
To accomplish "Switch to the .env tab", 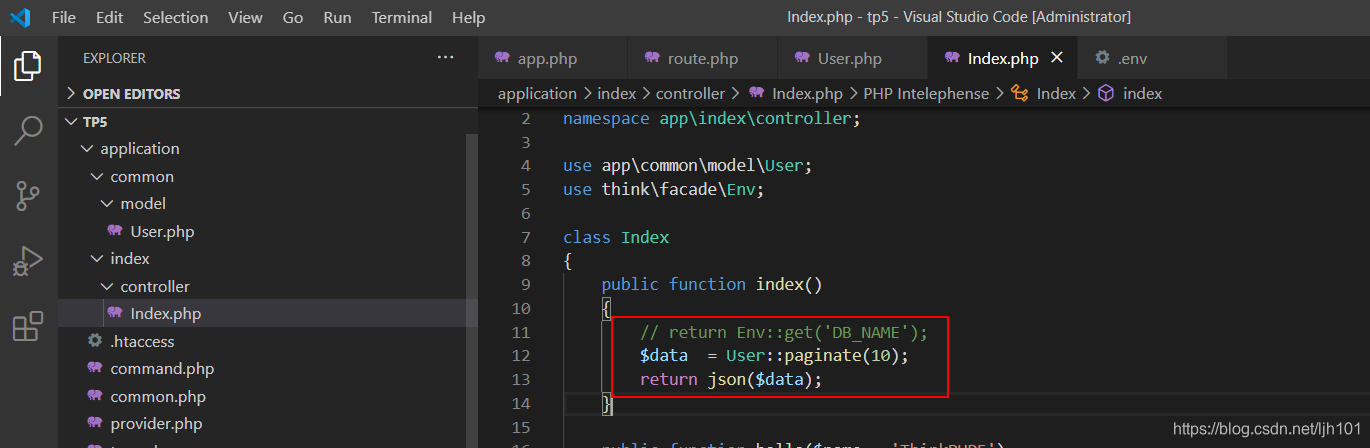I will pos(1153,59).
